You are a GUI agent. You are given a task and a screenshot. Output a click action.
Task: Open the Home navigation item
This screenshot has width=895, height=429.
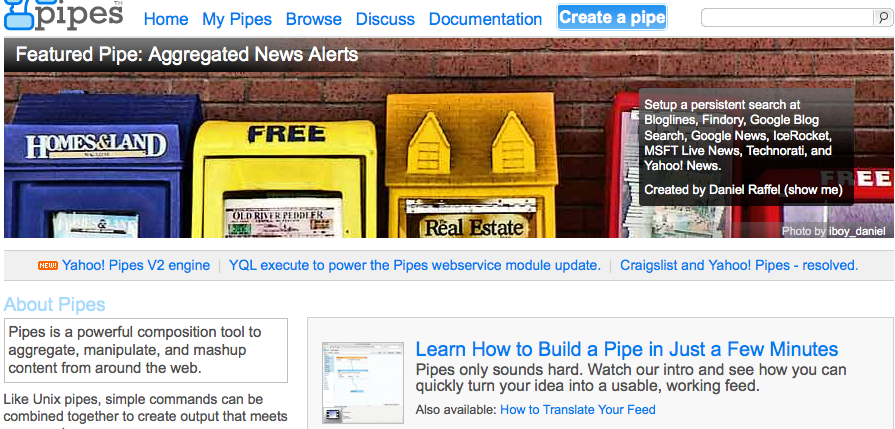166,19
